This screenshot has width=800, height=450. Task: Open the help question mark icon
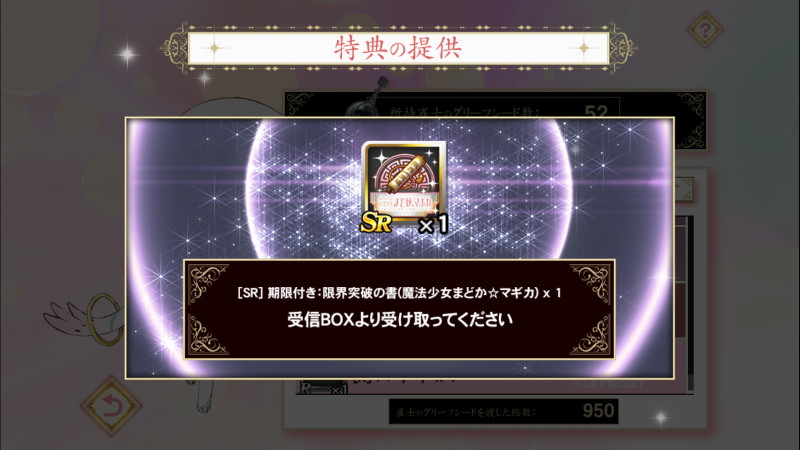point(705,30)
